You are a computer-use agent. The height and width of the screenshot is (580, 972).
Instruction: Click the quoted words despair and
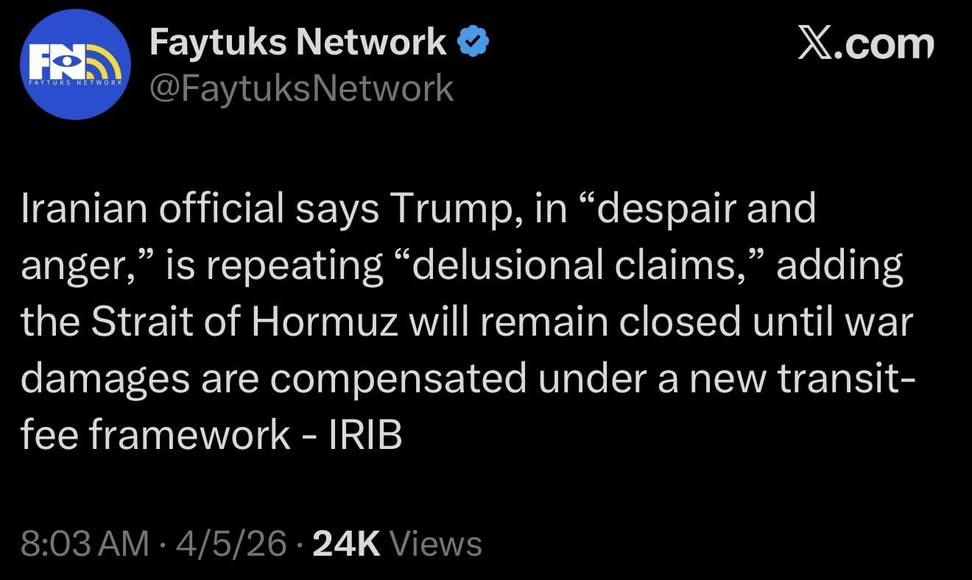pos(698,209)
